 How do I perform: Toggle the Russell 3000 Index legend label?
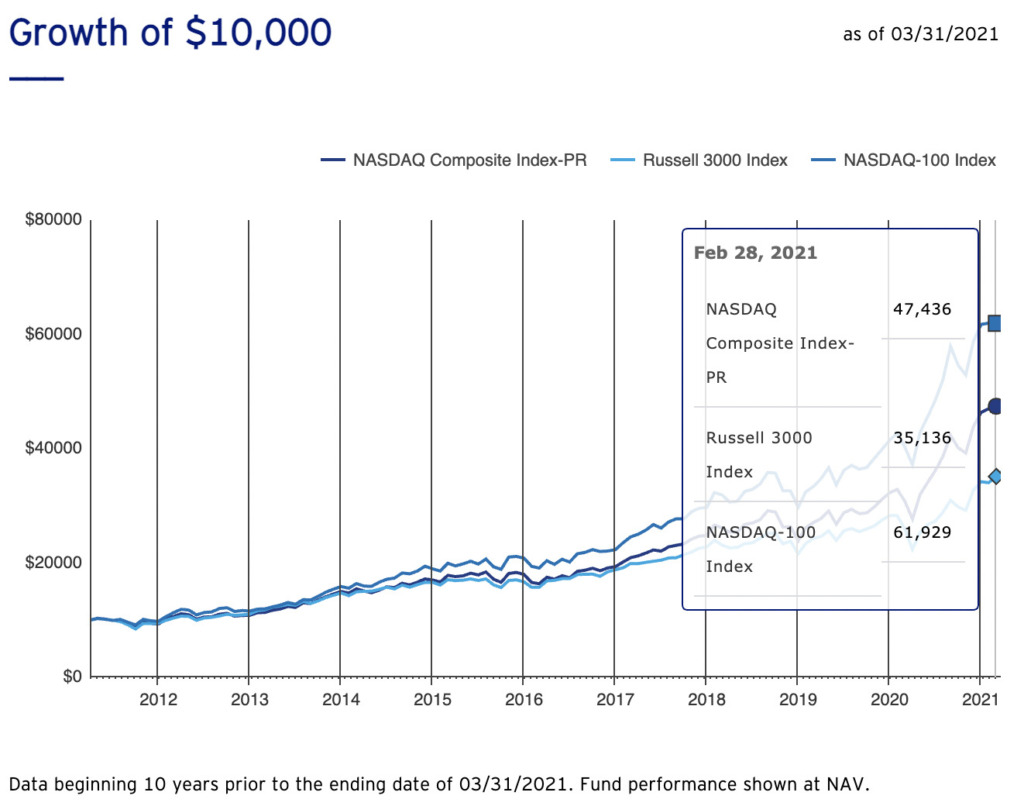pyautogui.click(x=715, y=160)
